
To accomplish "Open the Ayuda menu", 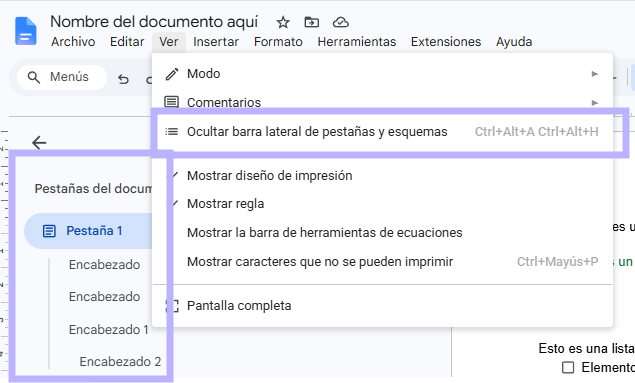I will click(x=514, y=42).
